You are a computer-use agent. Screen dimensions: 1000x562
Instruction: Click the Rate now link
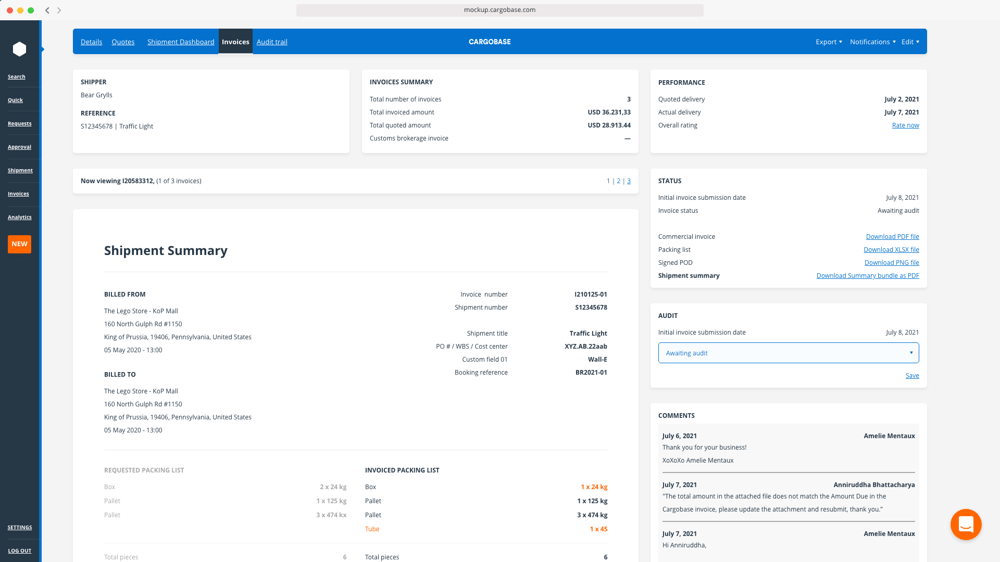point(905,126)
